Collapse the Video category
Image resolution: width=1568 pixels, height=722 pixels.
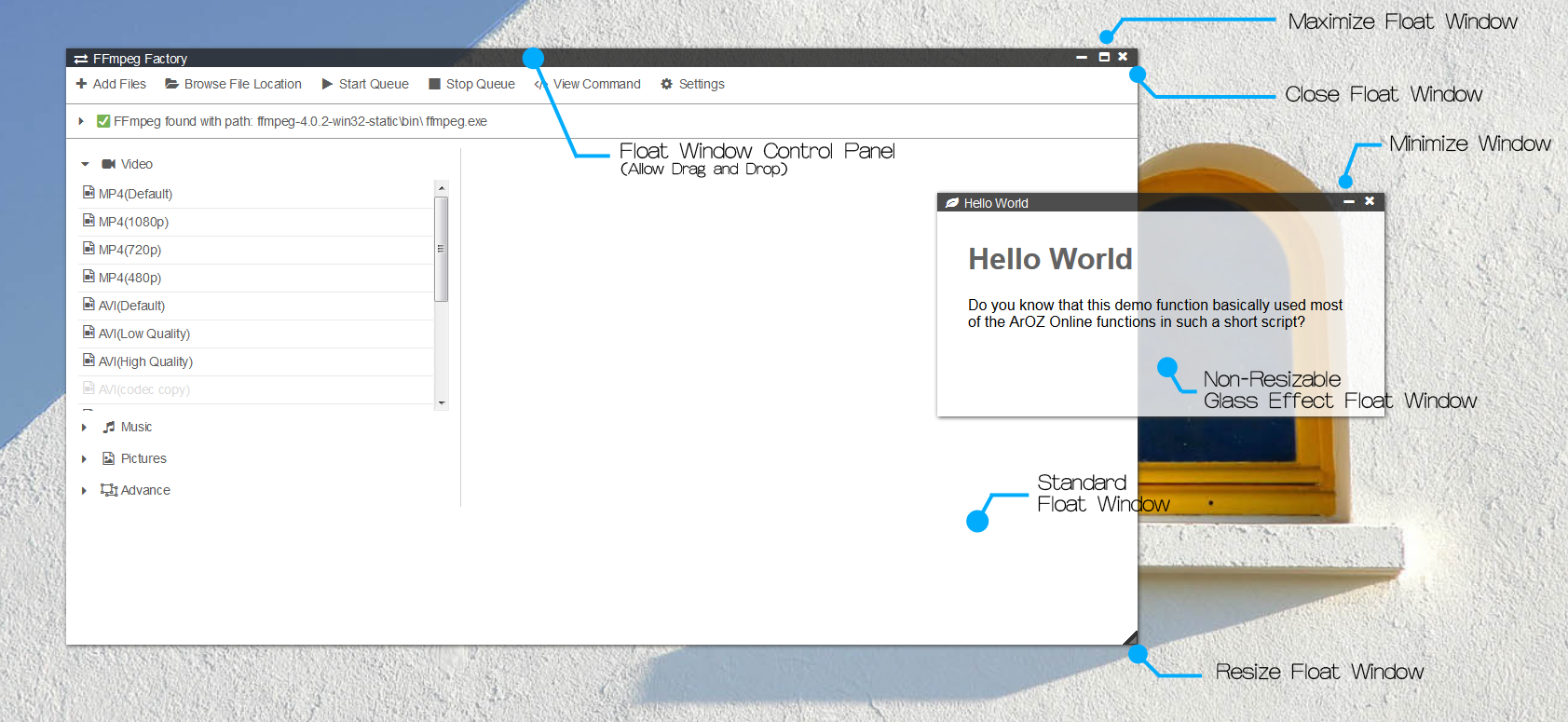coord(85,164)
